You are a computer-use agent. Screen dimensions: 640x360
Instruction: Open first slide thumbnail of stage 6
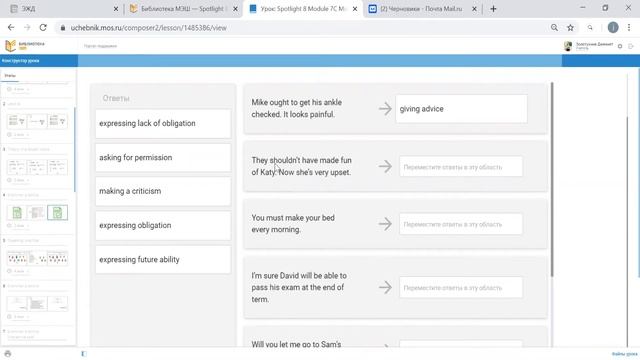(17, 304)
